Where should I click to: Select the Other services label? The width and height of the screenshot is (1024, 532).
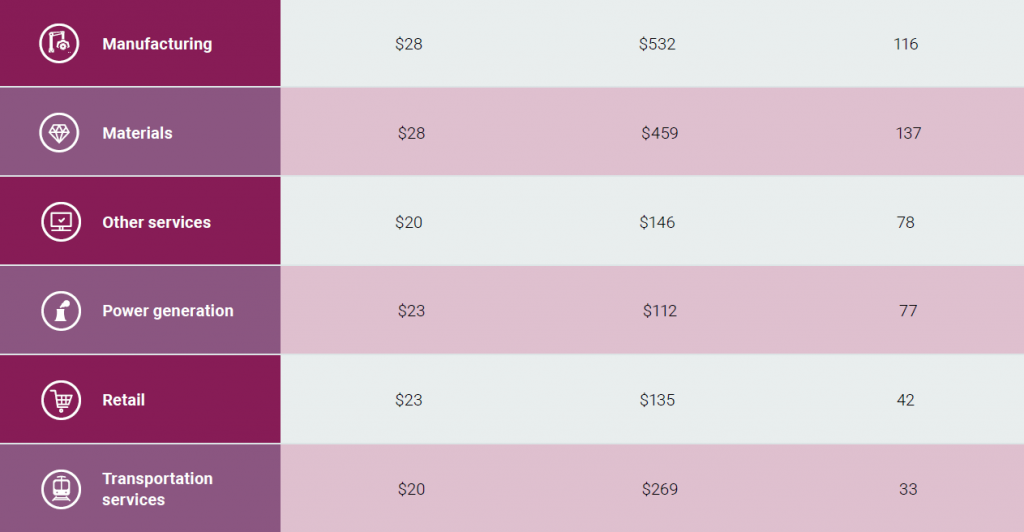point(157,222)
